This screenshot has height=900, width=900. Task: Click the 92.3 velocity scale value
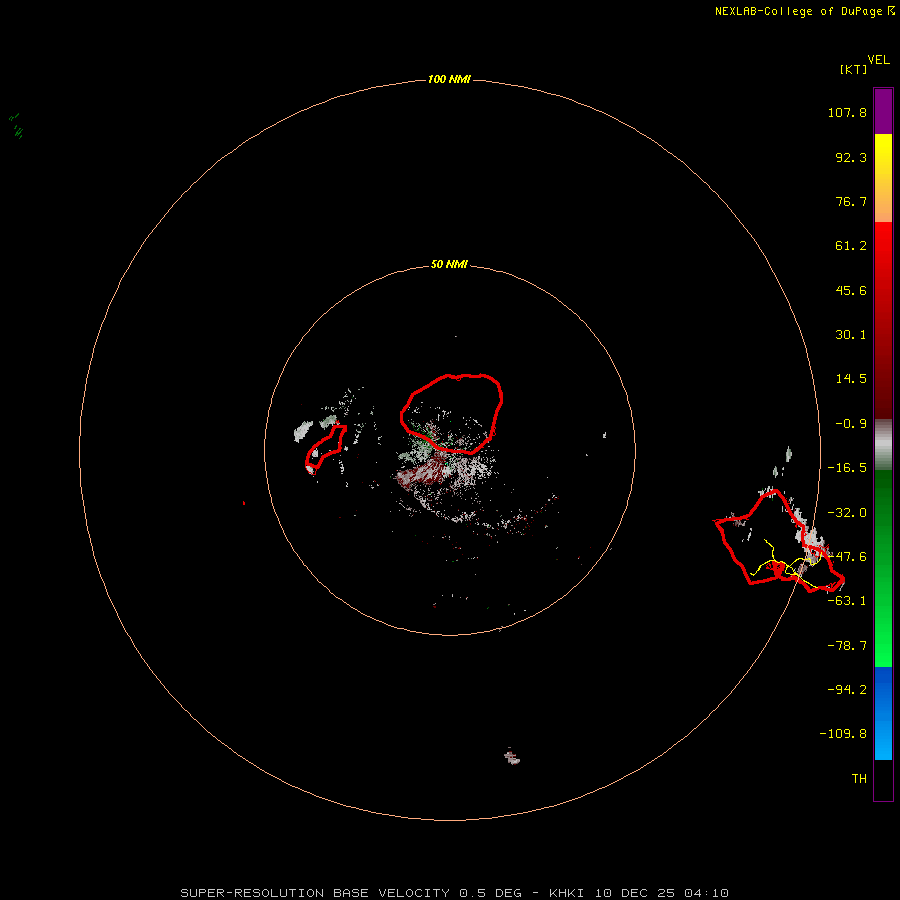tap(851, 157)
